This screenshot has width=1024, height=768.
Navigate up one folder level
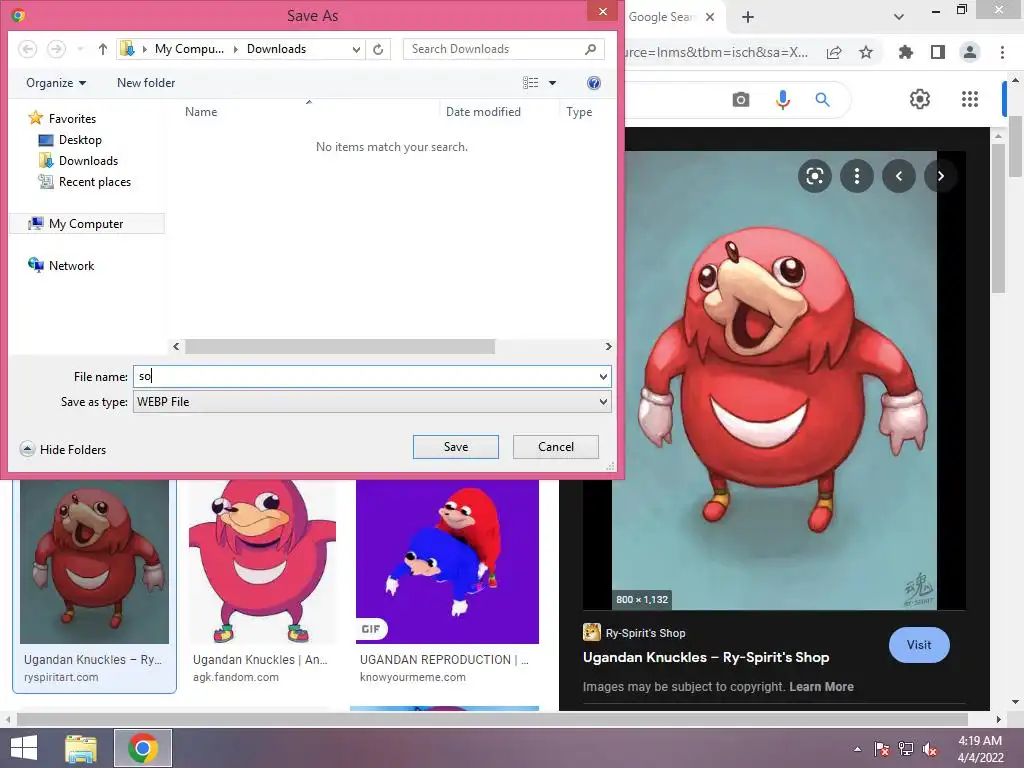tap(103, 49)
